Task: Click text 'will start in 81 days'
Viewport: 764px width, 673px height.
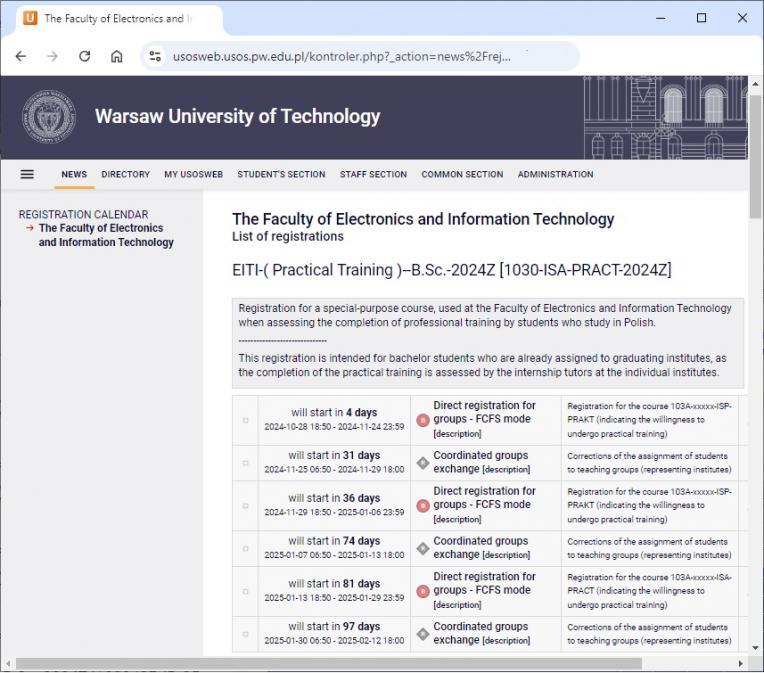Action: (x=334, y=584)
